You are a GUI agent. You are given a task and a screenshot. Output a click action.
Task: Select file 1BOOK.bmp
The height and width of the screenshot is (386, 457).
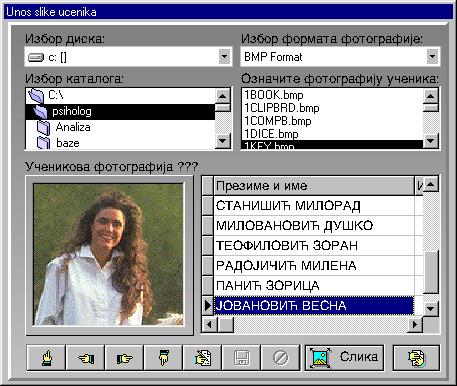pos(332,95)
